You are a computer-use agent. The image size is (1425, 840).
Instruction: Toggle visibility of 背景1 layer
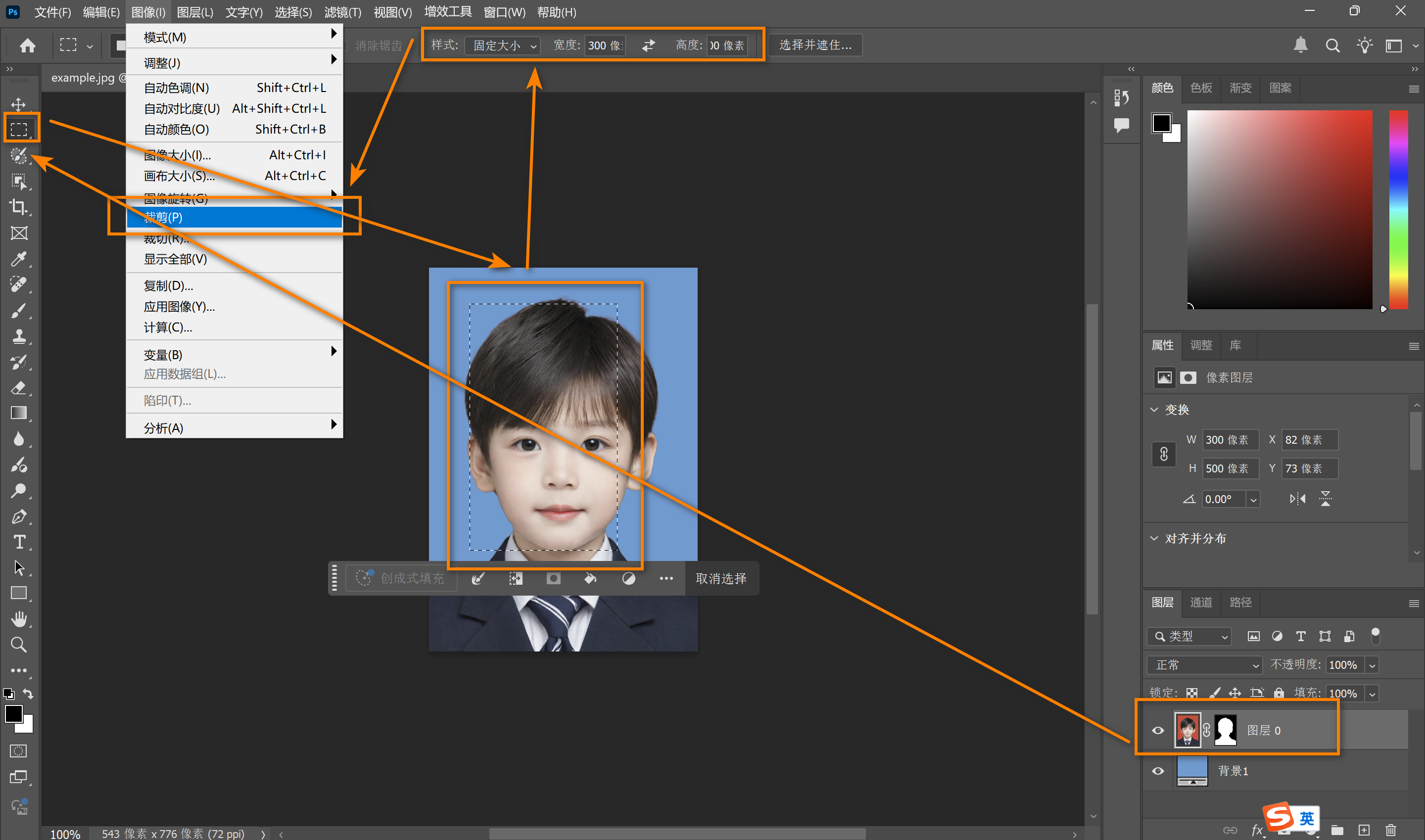1158,771
